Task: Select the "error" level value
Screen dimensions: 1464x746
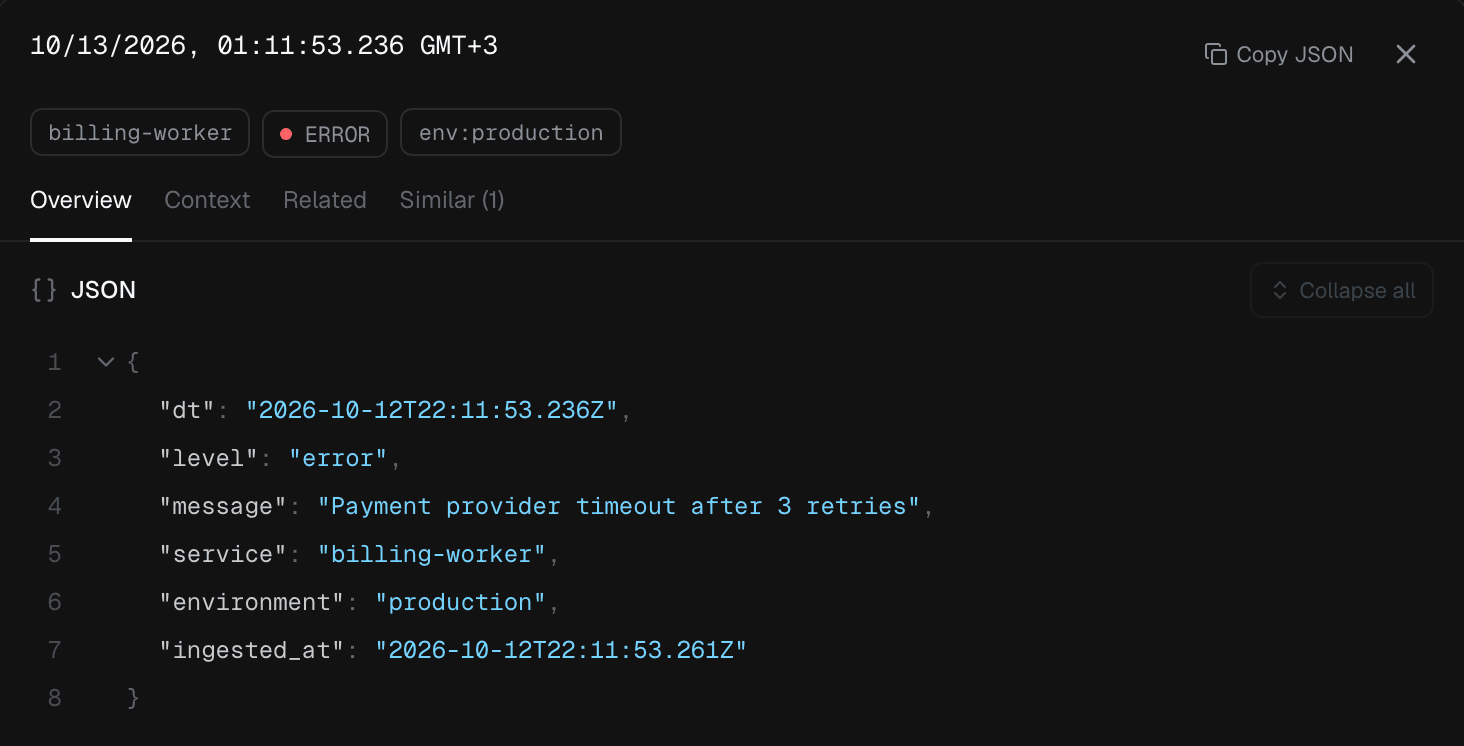Action: [338, 458]
